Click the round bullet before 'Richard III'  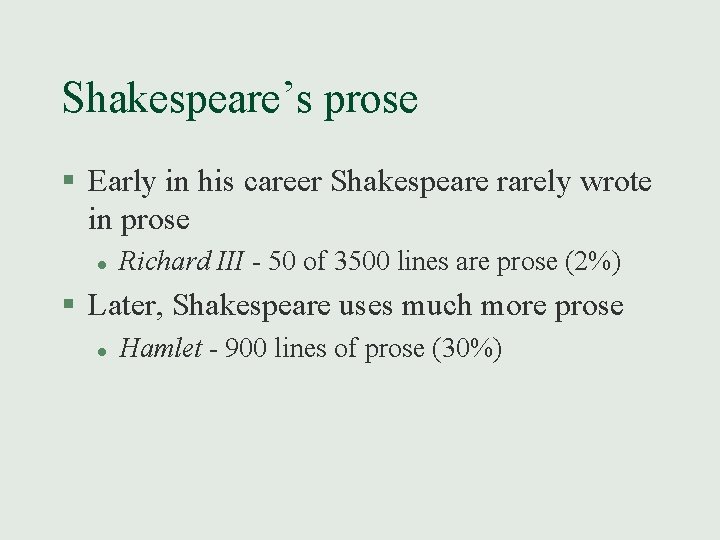tap(102, 263)
